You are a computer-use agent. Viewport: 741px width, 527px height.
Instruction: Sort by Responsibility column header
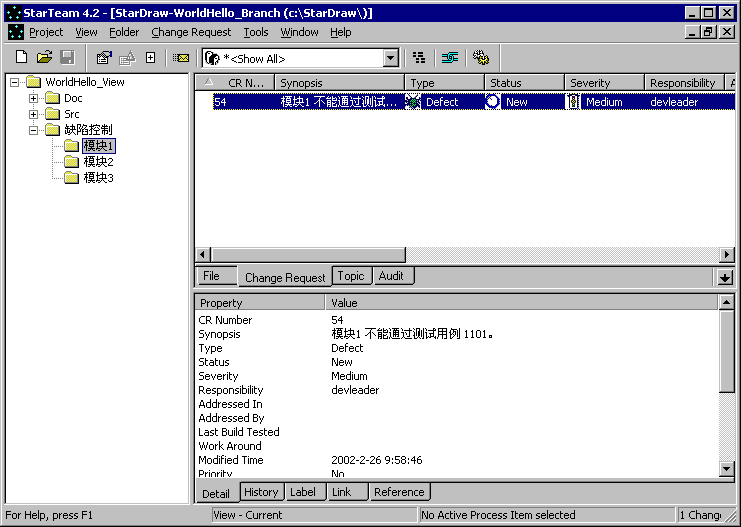(x=684, y=83)
